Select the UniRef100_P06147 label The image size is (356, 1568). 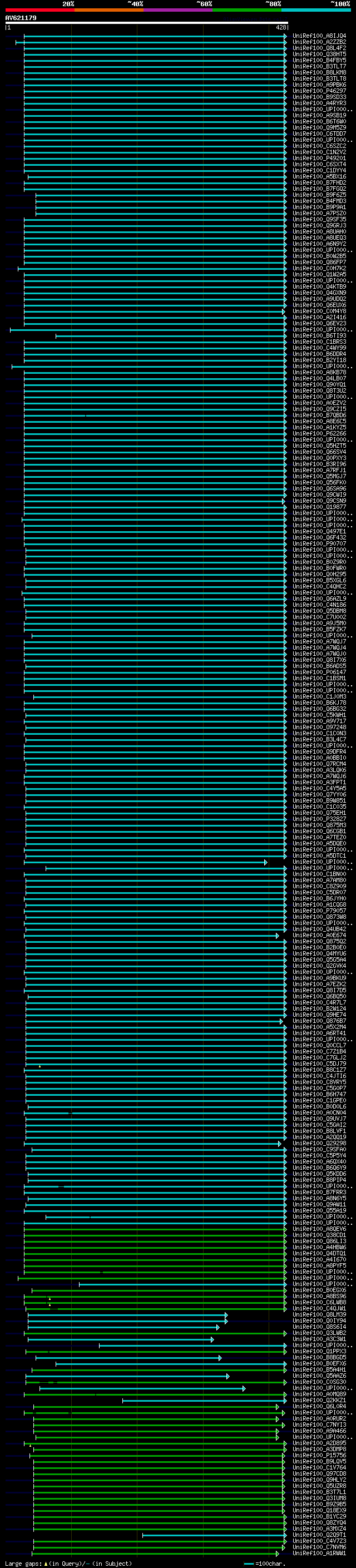(x=319, y=672)
